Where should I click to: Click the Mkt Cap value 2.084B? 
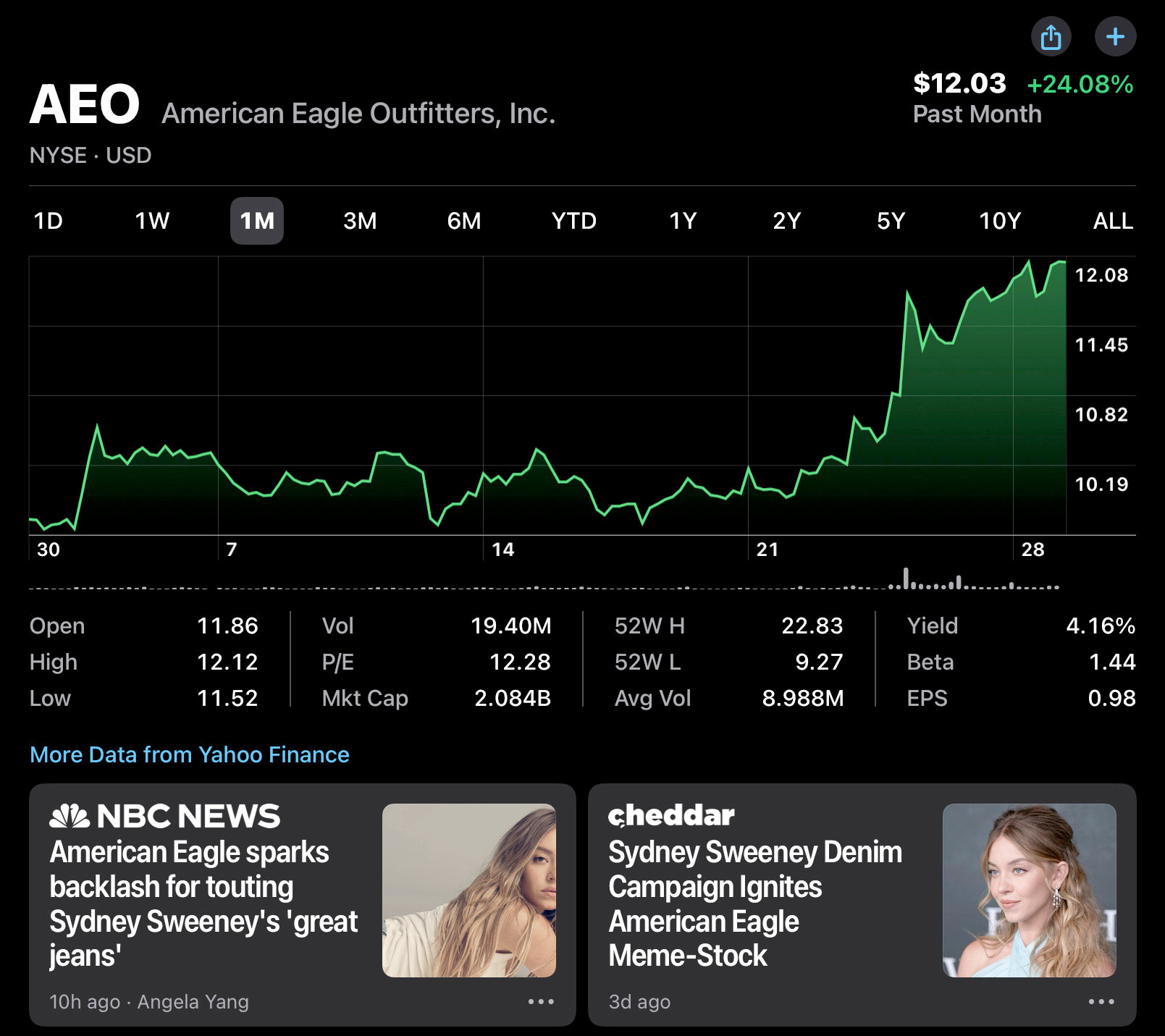pyautogui.click(x=513, y=698)
